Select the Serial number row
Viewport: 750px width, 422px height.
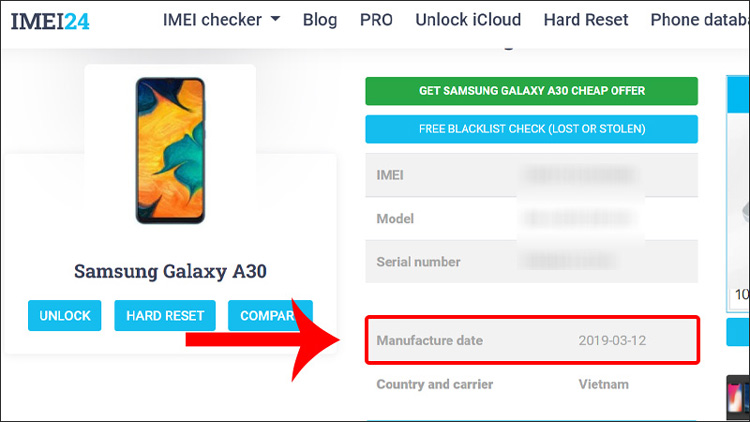coord(531,262)
